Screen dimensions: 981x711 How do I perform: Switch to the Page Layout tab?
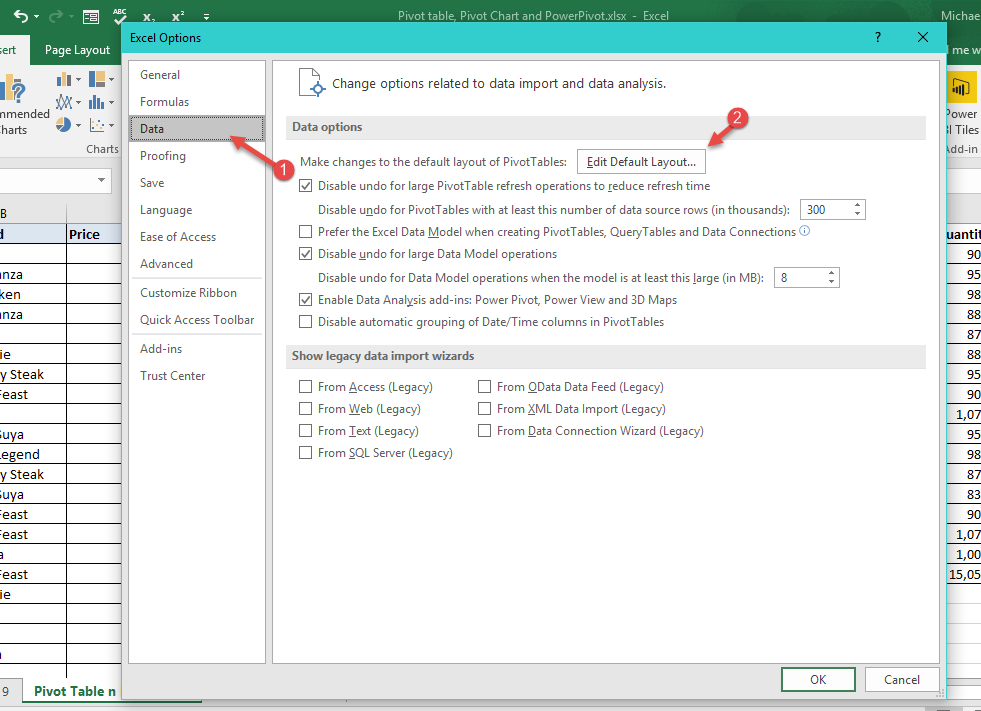76,49
